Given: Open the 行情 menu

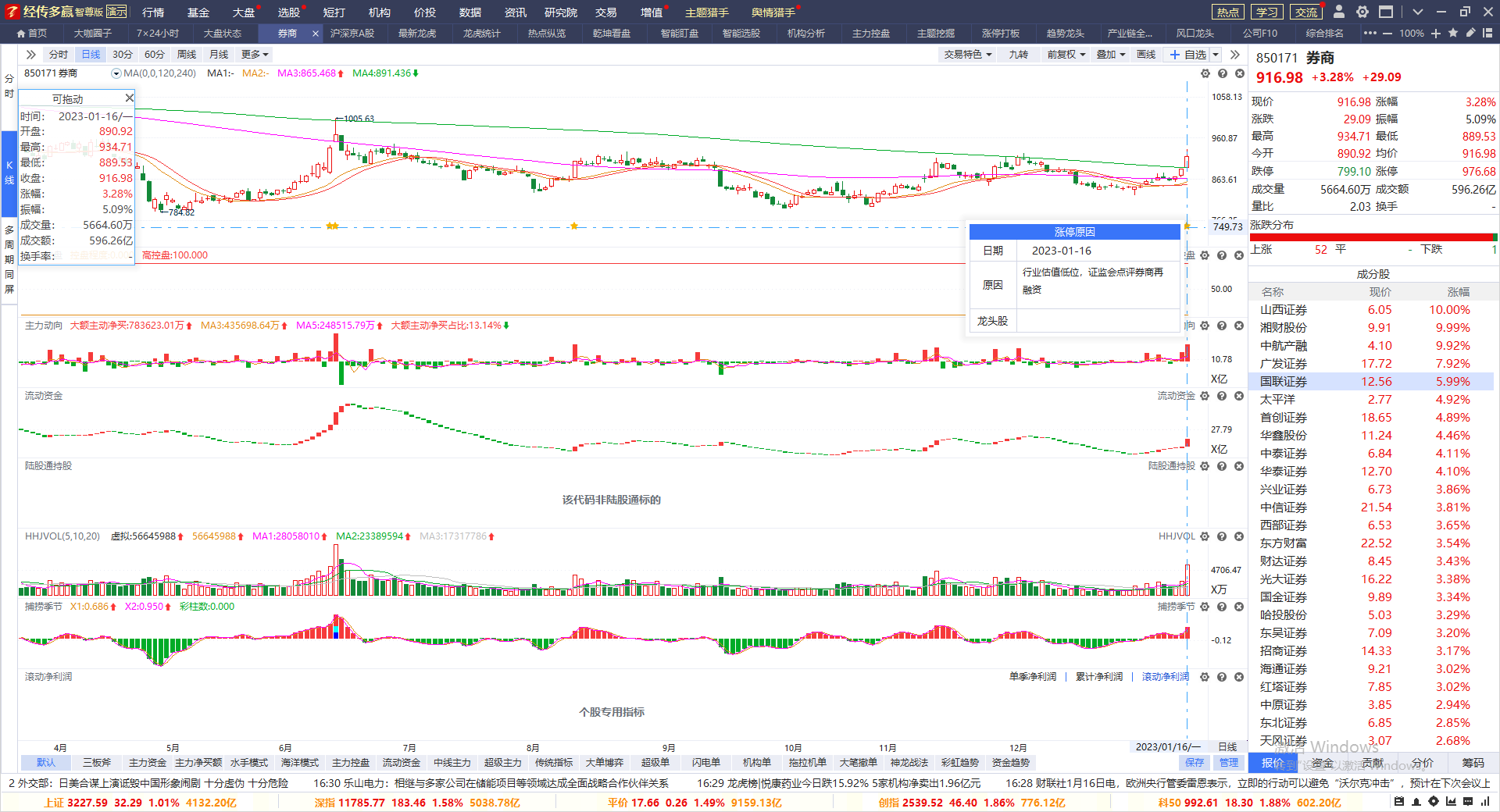Looking at the screenshot, I should [153, 12].
